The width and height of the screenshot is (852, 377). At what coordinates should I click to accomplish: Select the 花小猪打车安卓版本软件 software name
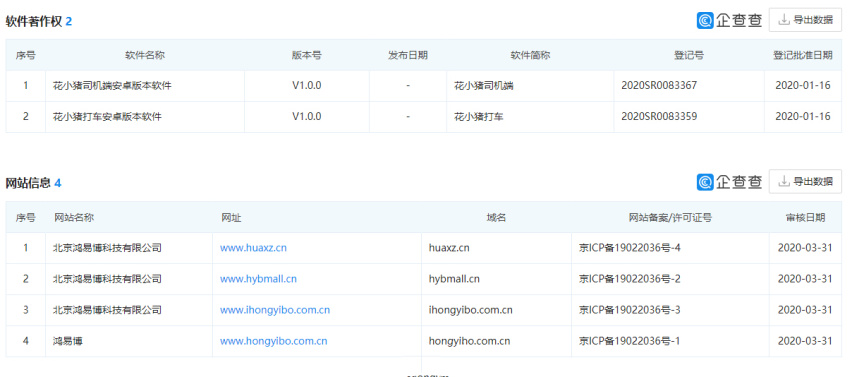107,116
